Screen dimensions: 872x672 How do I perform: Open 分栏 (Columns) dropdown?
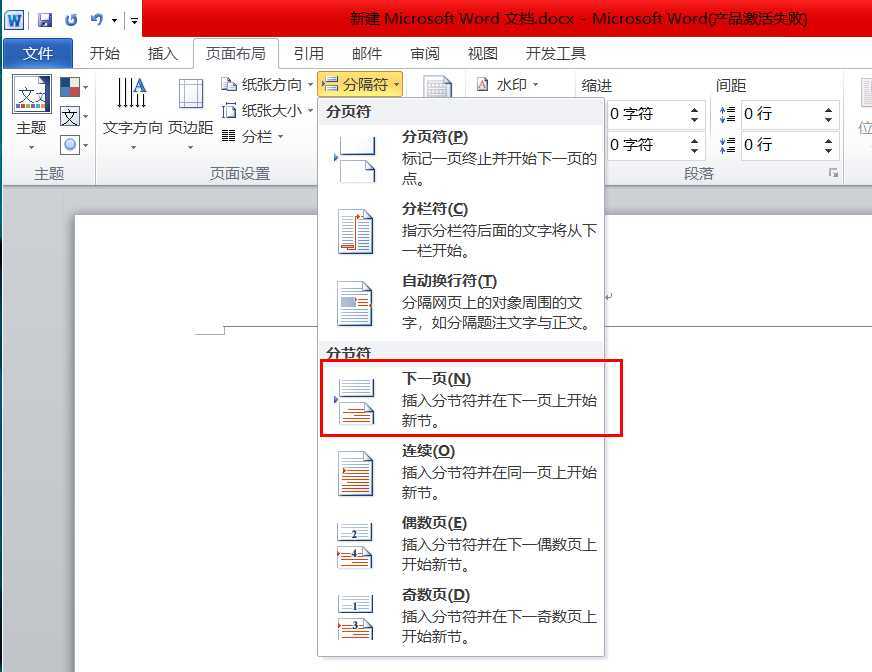coord(252,136)
